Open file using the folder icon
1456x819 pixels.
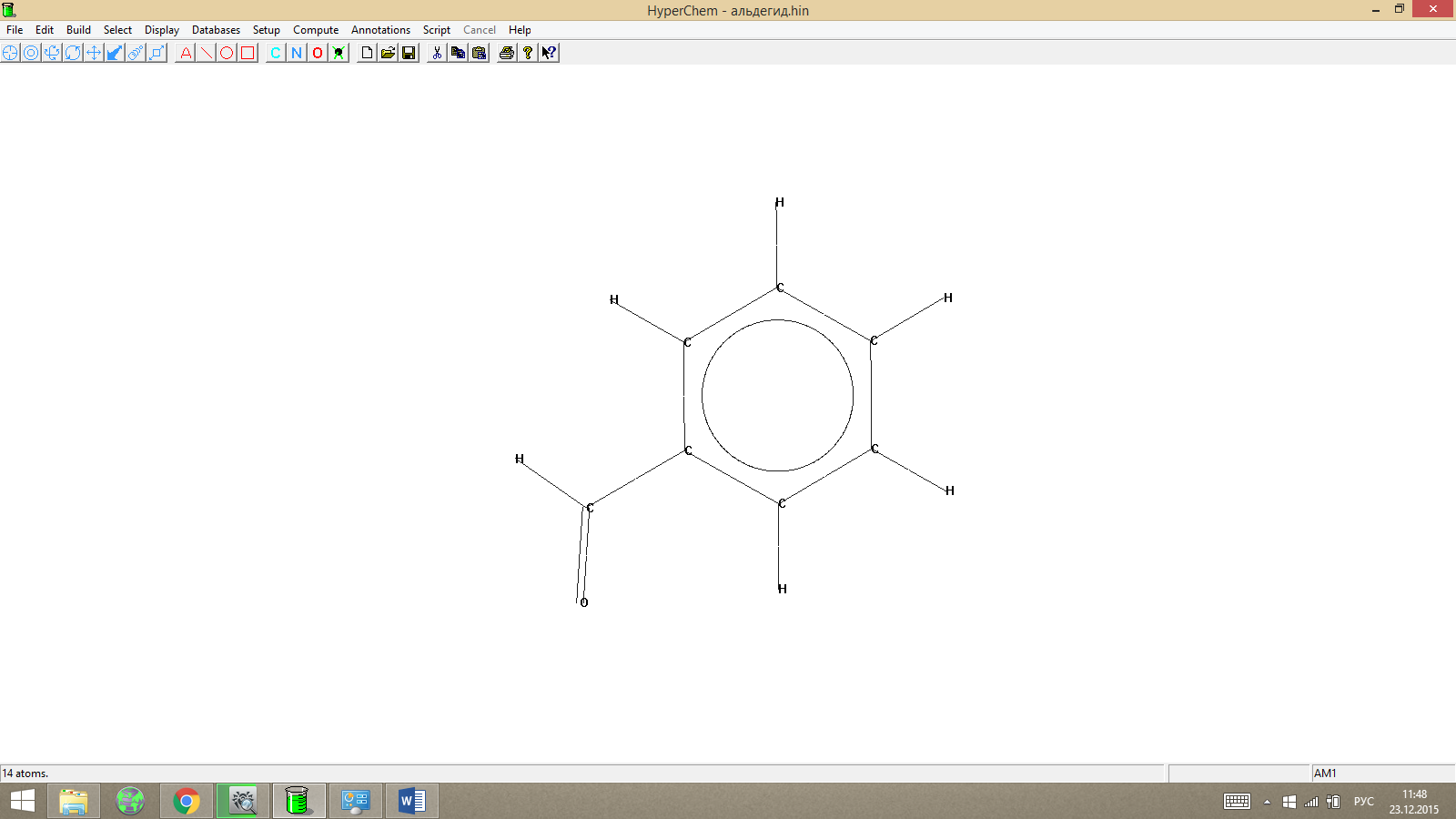coord(388,53)
